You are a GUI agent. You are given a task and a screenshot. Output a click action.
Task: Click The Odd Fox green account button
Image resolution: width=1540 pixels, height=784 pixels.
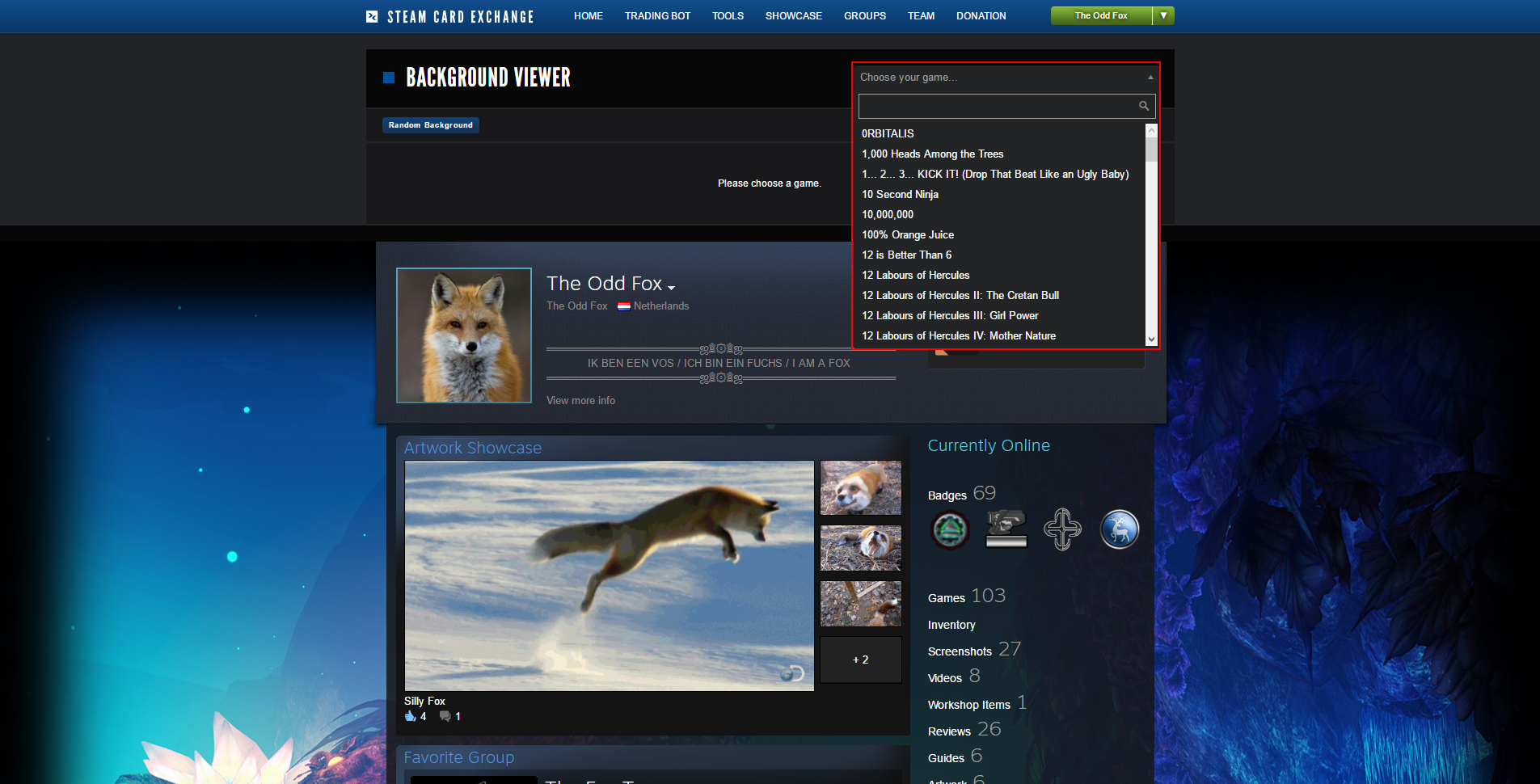coord(1101,15)
